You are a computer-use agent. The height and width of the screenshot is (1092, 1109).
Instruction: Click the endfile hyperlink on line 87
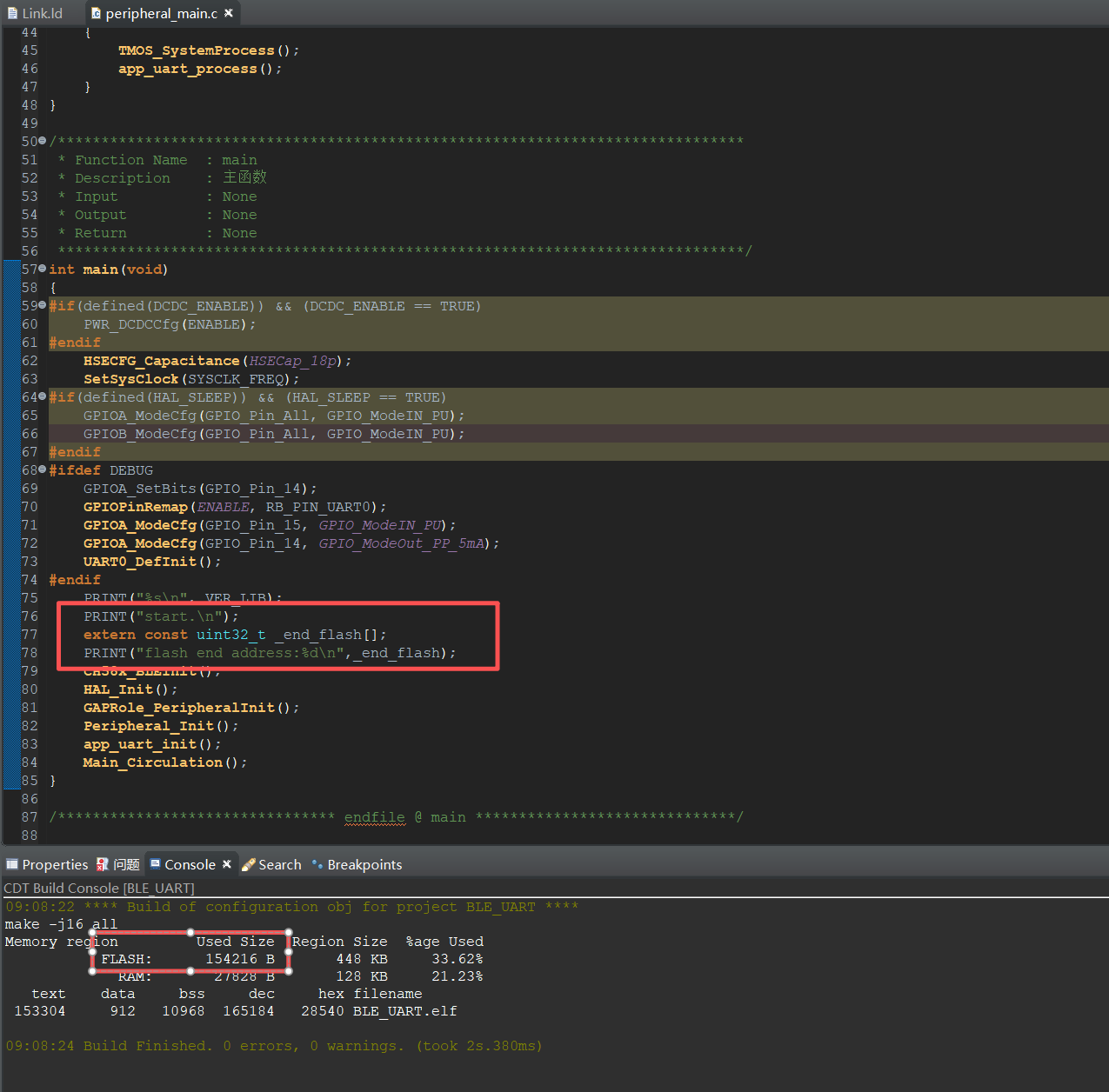[x=374, y=817]
